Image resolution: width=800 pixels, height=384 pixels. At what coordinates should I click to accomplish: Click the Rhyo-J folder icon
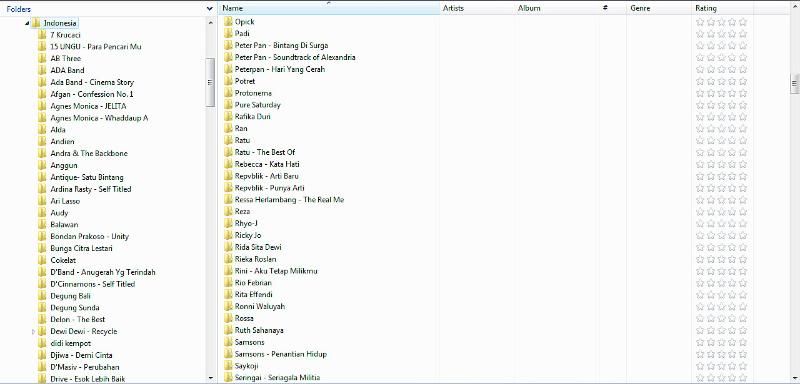click(x=228, y=223)
